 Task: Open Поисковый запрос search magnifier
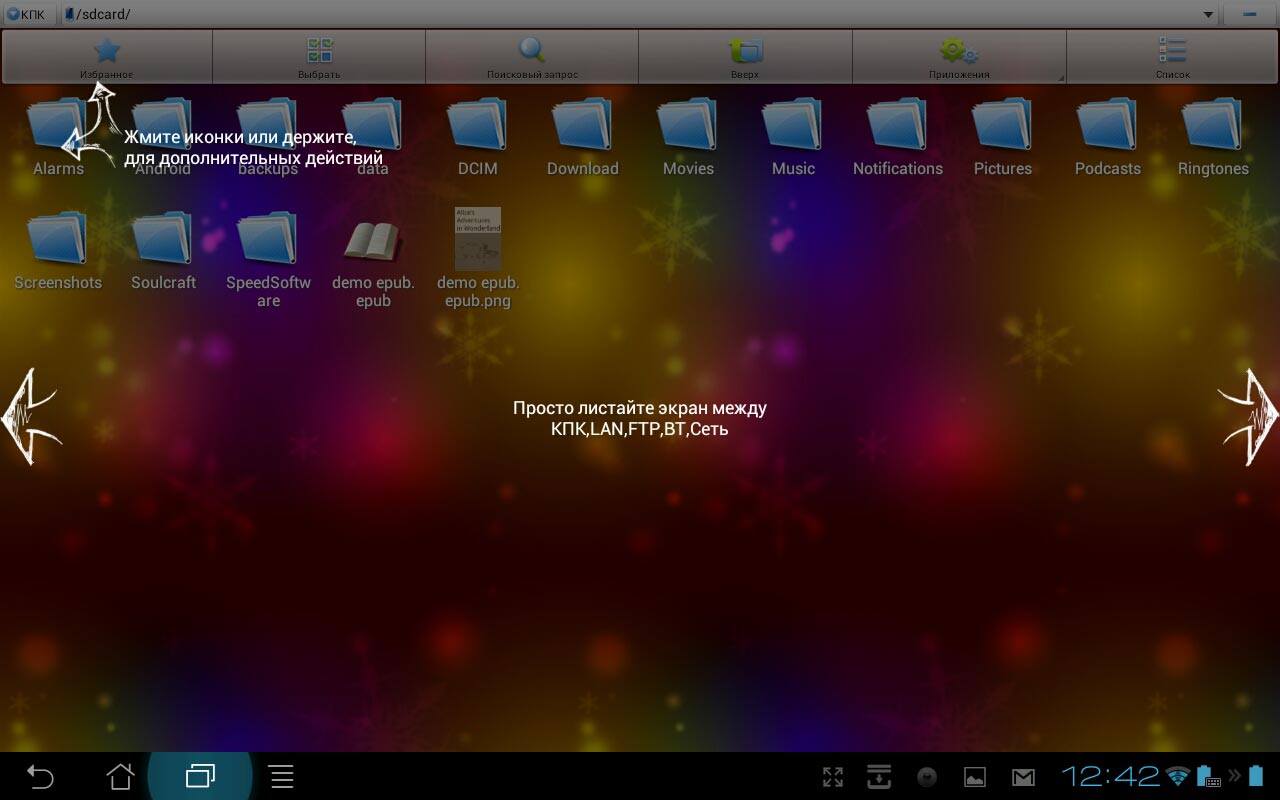(x=532, y=52)
